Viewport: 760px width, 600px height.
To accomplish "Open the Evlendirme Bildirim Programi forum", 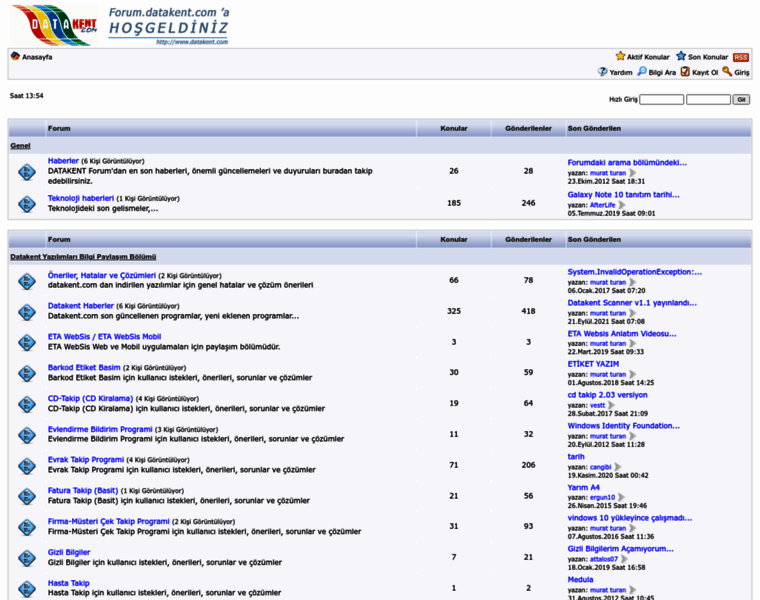I will 100,429.
